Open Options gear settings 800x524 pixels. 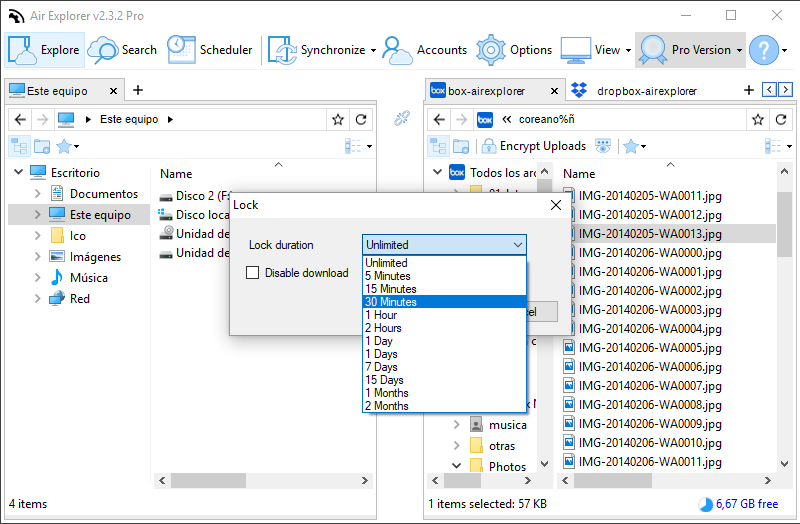(514, 50)
